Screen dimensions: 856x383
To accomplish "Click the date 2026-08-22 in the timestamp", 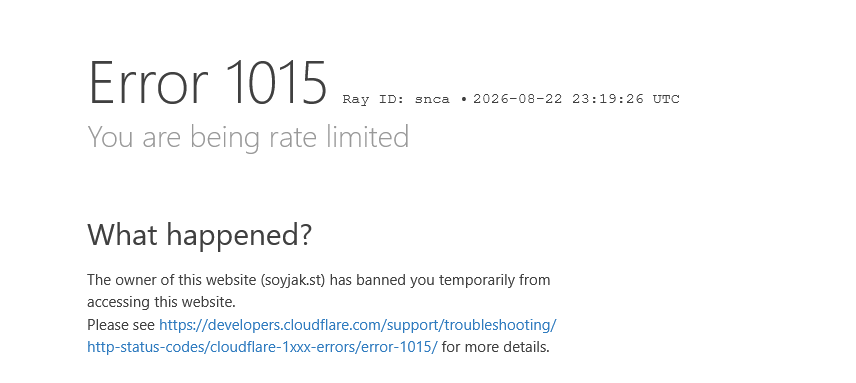I will pos(518,99).
